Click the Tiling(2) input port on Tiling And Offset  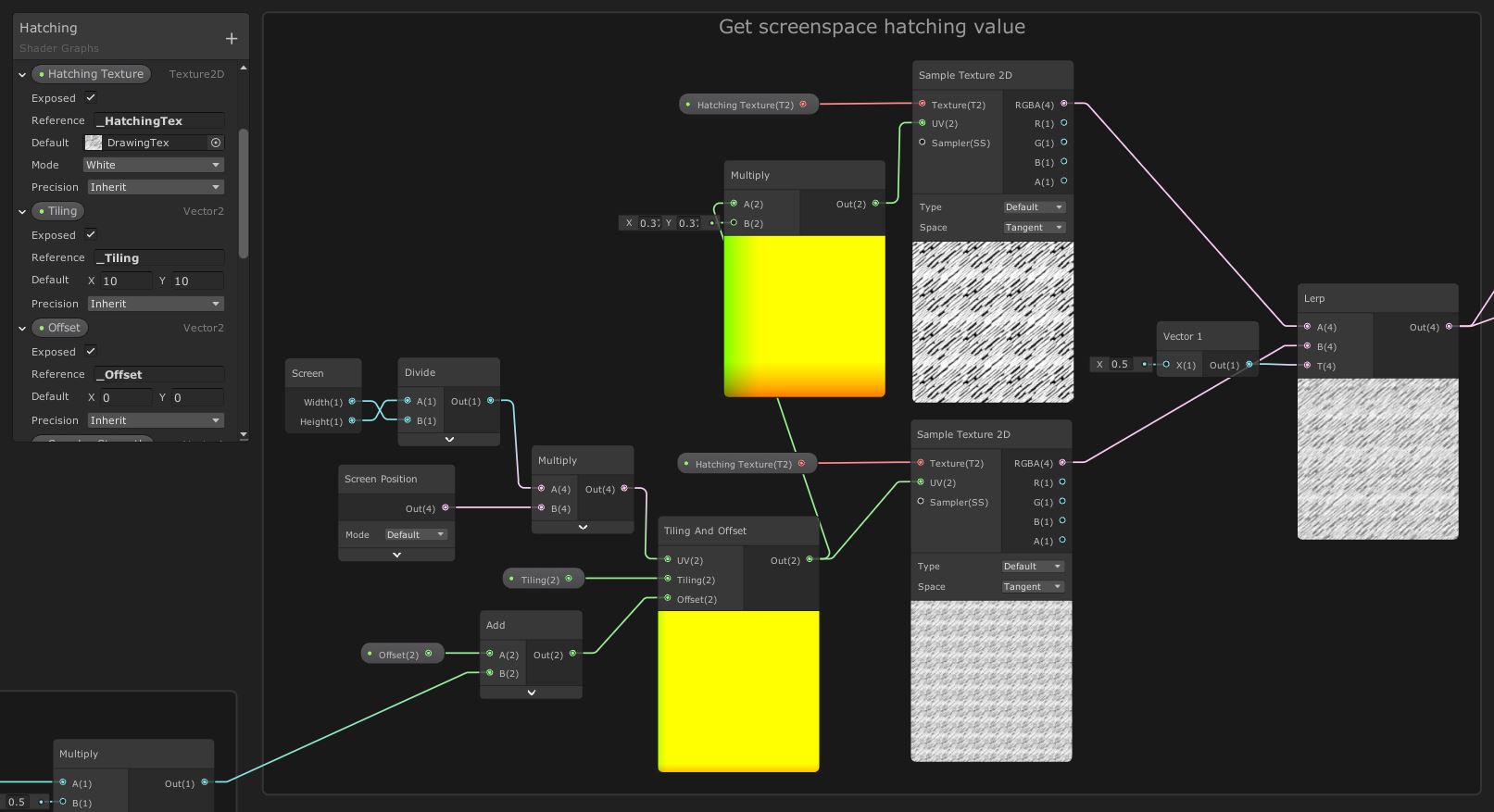668,580
